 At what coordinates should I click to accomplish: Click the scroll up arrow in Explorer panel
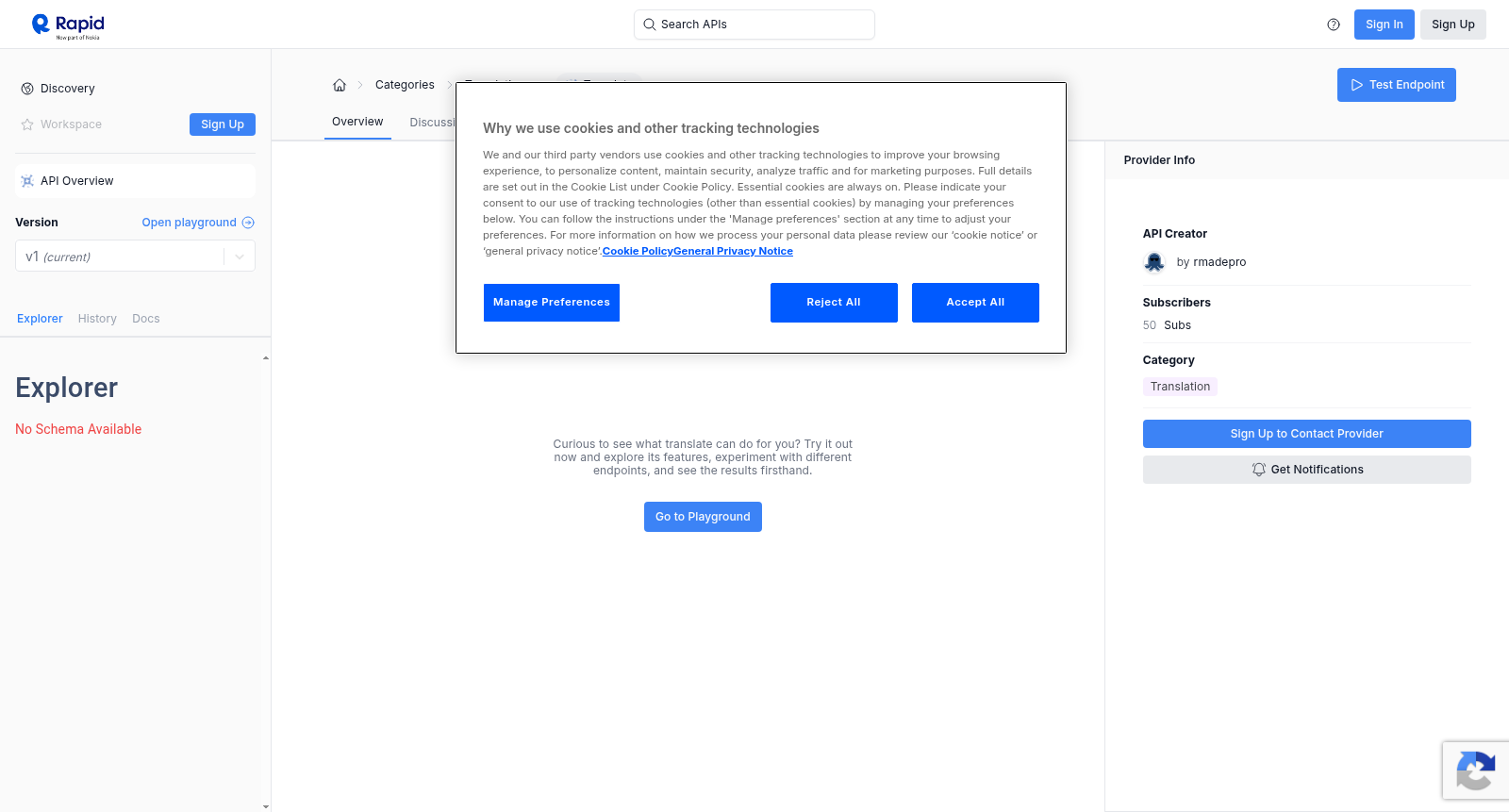(266, 358)
